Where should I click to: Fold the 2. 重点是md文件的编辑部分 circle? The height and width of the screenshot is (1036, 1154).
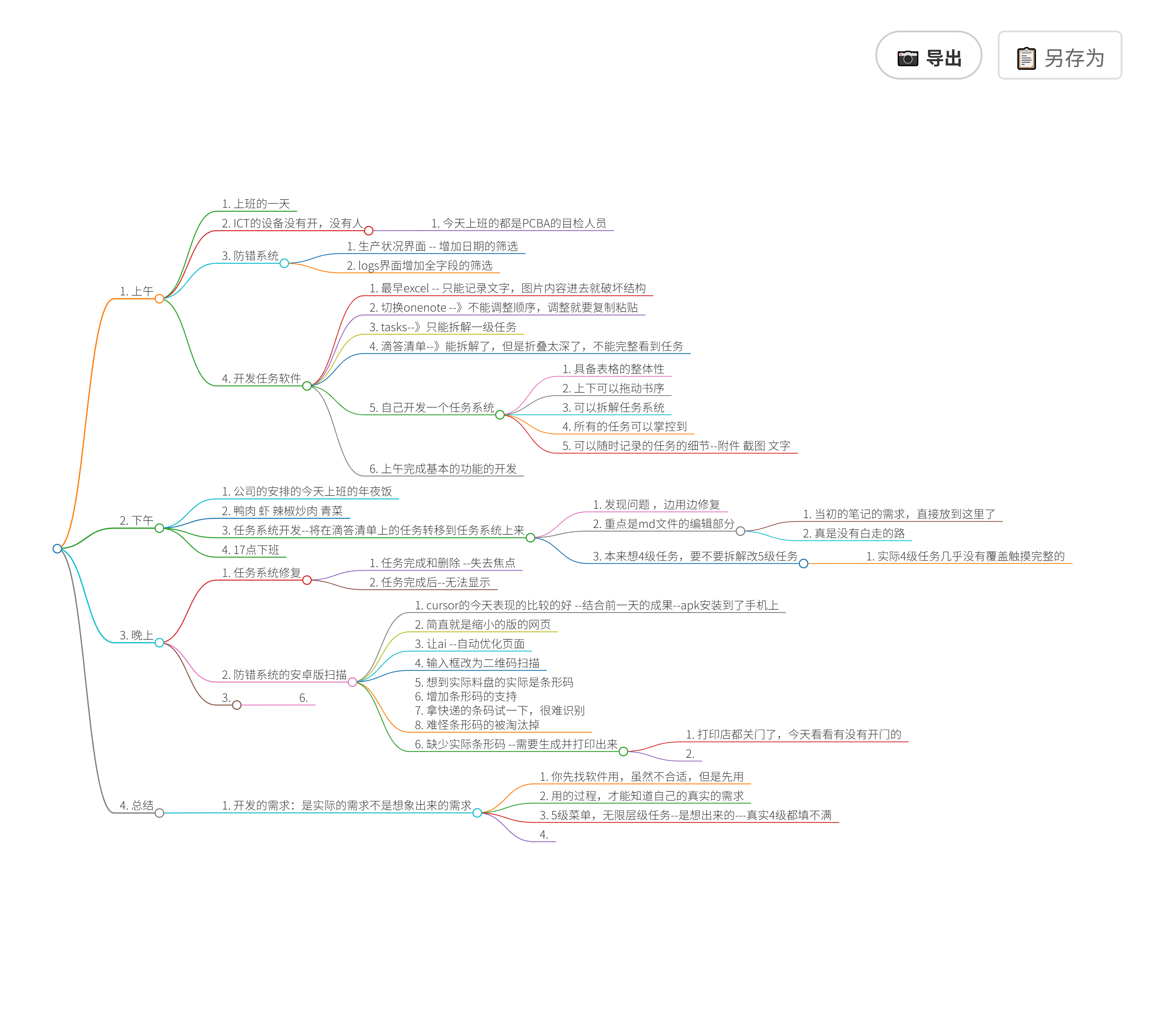point(740,531)
